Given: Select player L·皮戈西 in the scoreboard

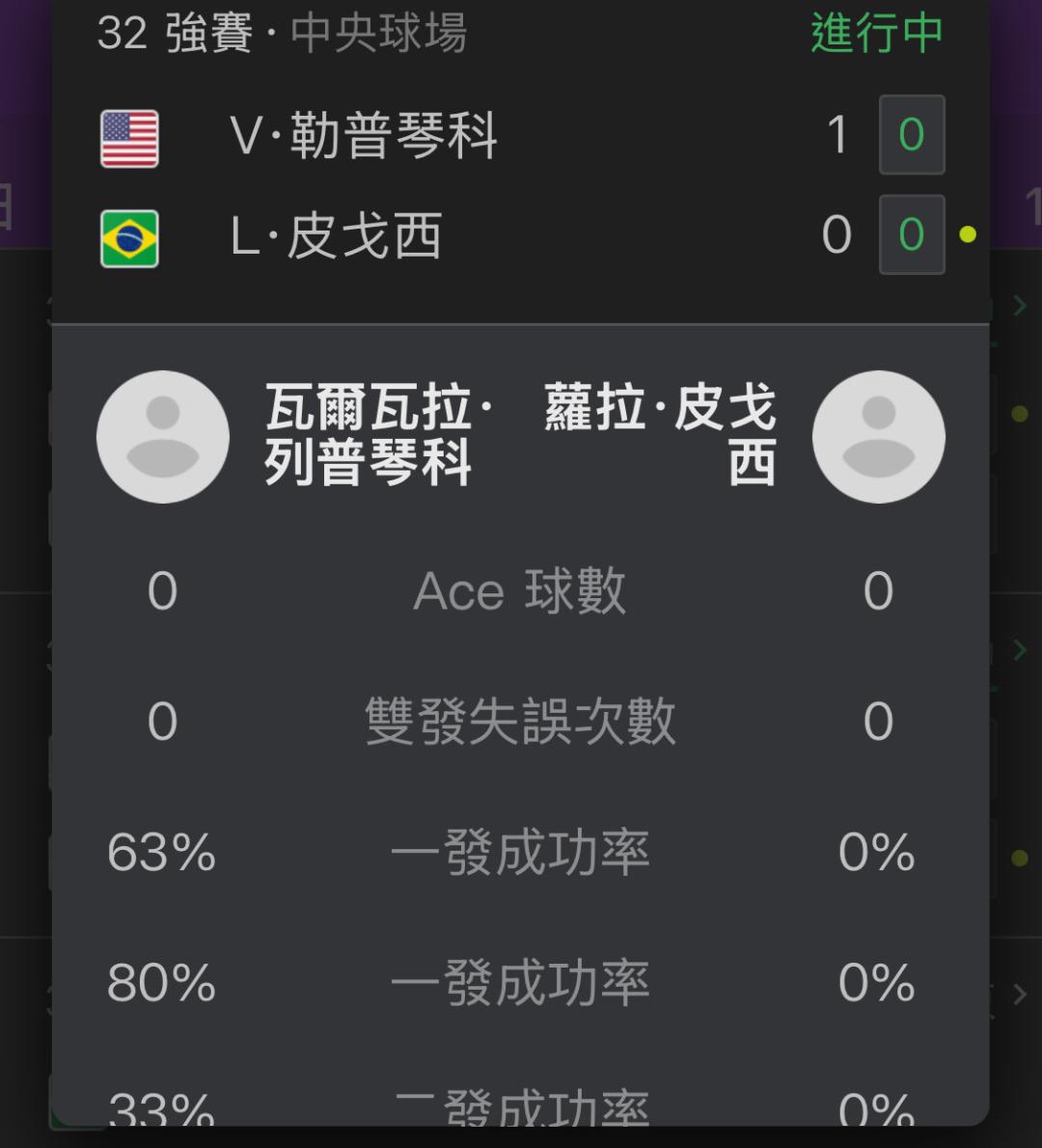Looking at the screenshot, I should click(336, 236).
